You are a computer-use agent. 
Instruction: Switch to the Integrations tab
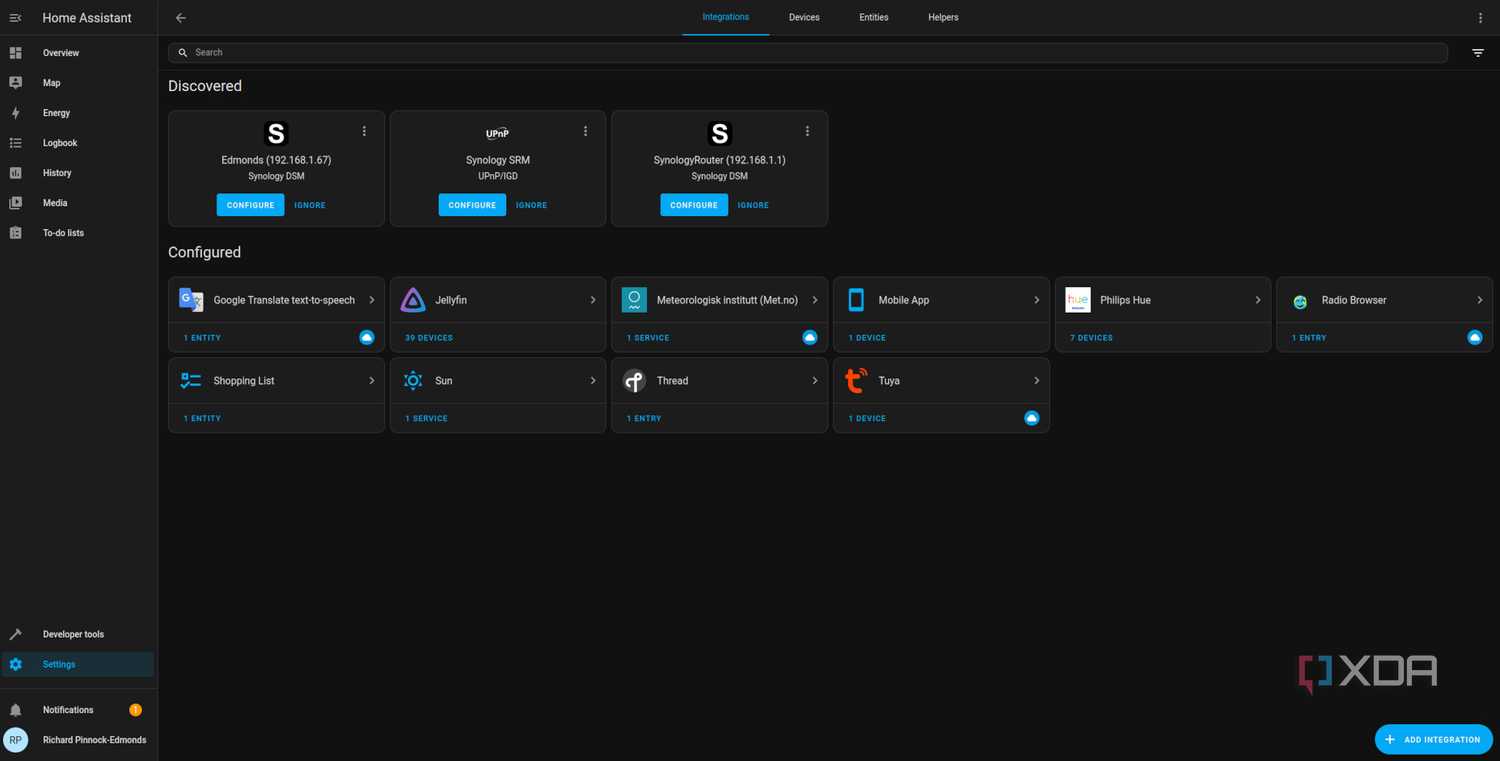click(726, 17)
